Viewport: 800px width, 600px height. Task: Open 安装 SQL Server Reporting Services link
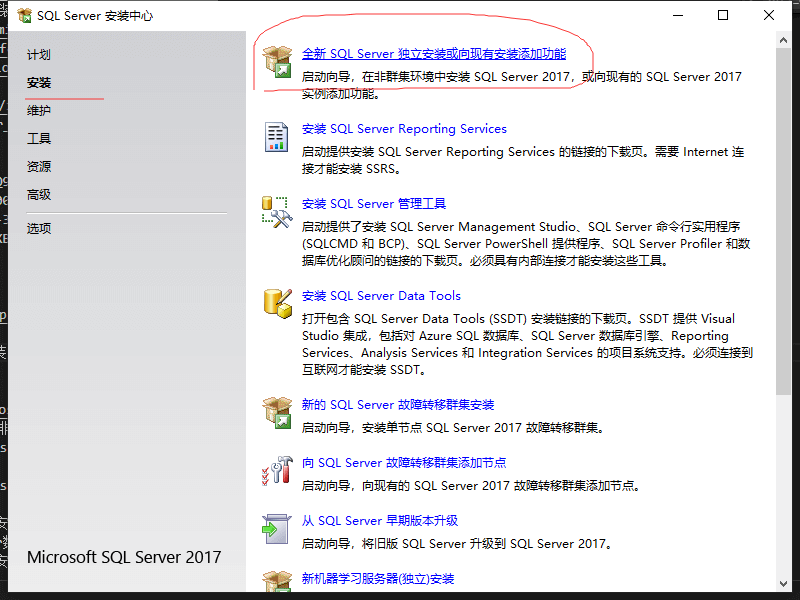tap(404, 129)
